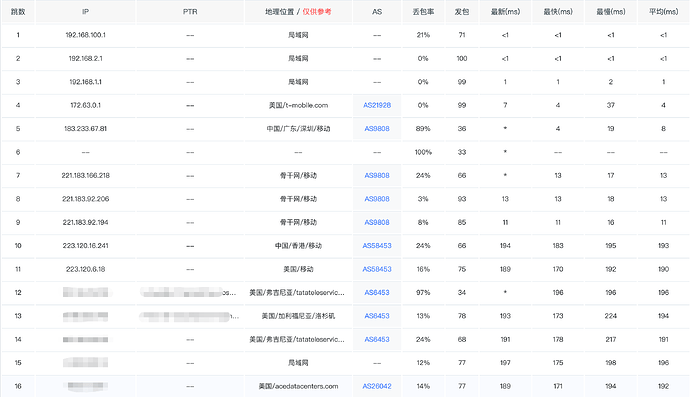Select the IP address 192.168.100.1
690x397 pixels.
85,35
